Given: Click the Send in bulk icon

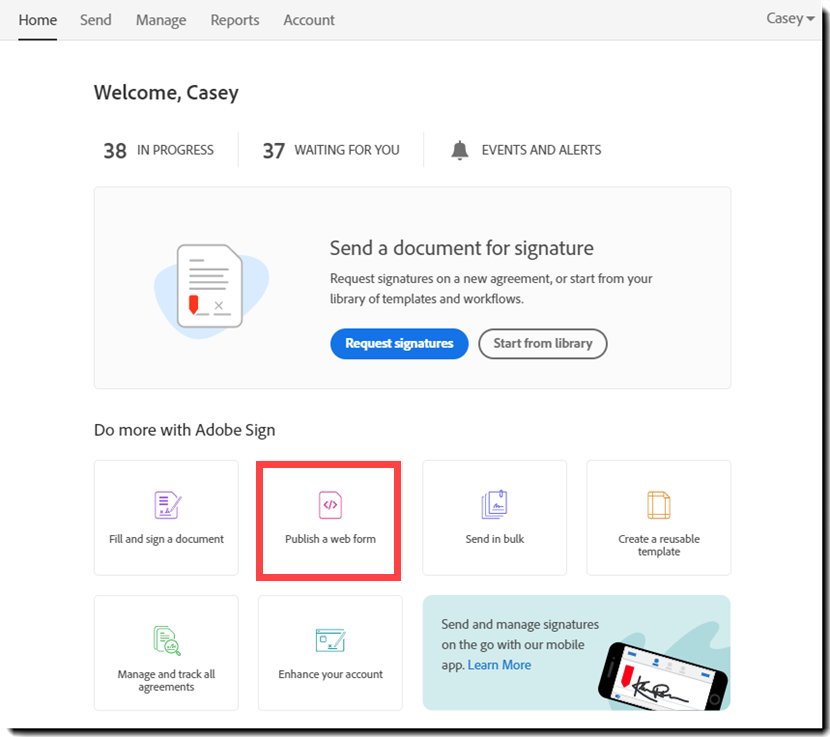Looking at the screenshot, I should [494, 504].
